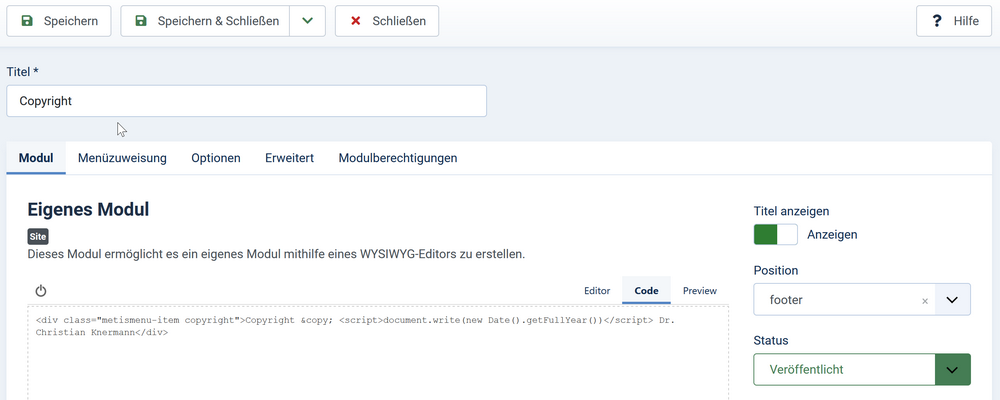Viewport: 1000px width, 400px height.
Task: Open the Modulberechtigungen tab
Action: (x=398, y=158)
